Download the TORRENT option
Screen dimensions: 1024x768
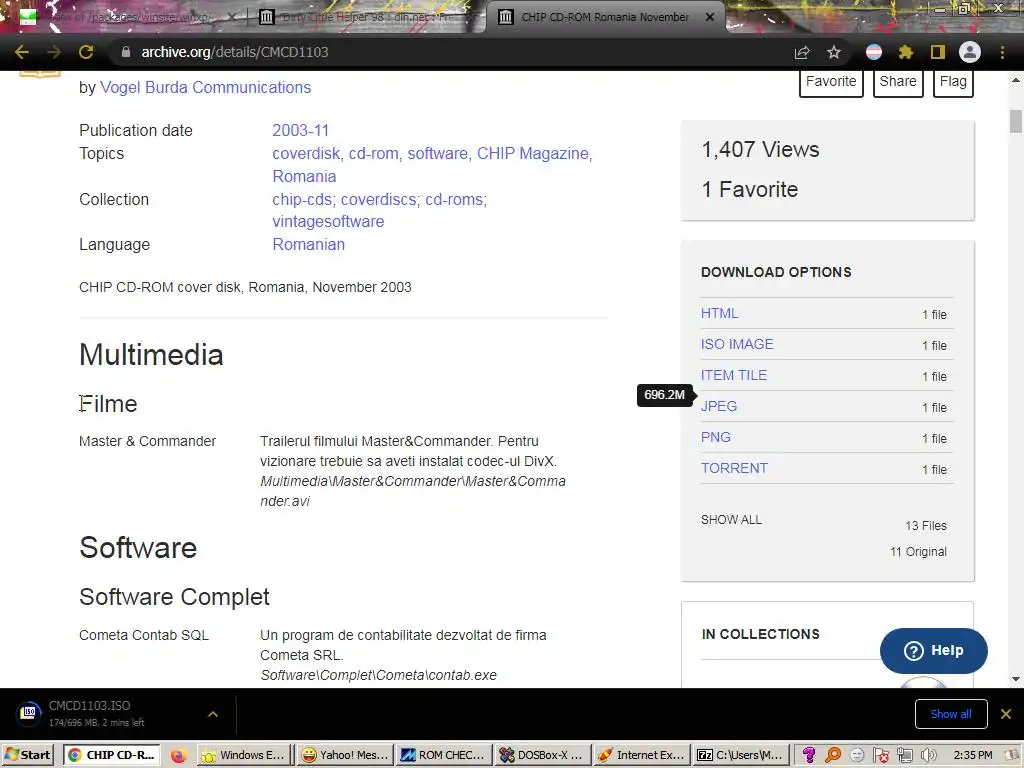[x=734, y=468]
